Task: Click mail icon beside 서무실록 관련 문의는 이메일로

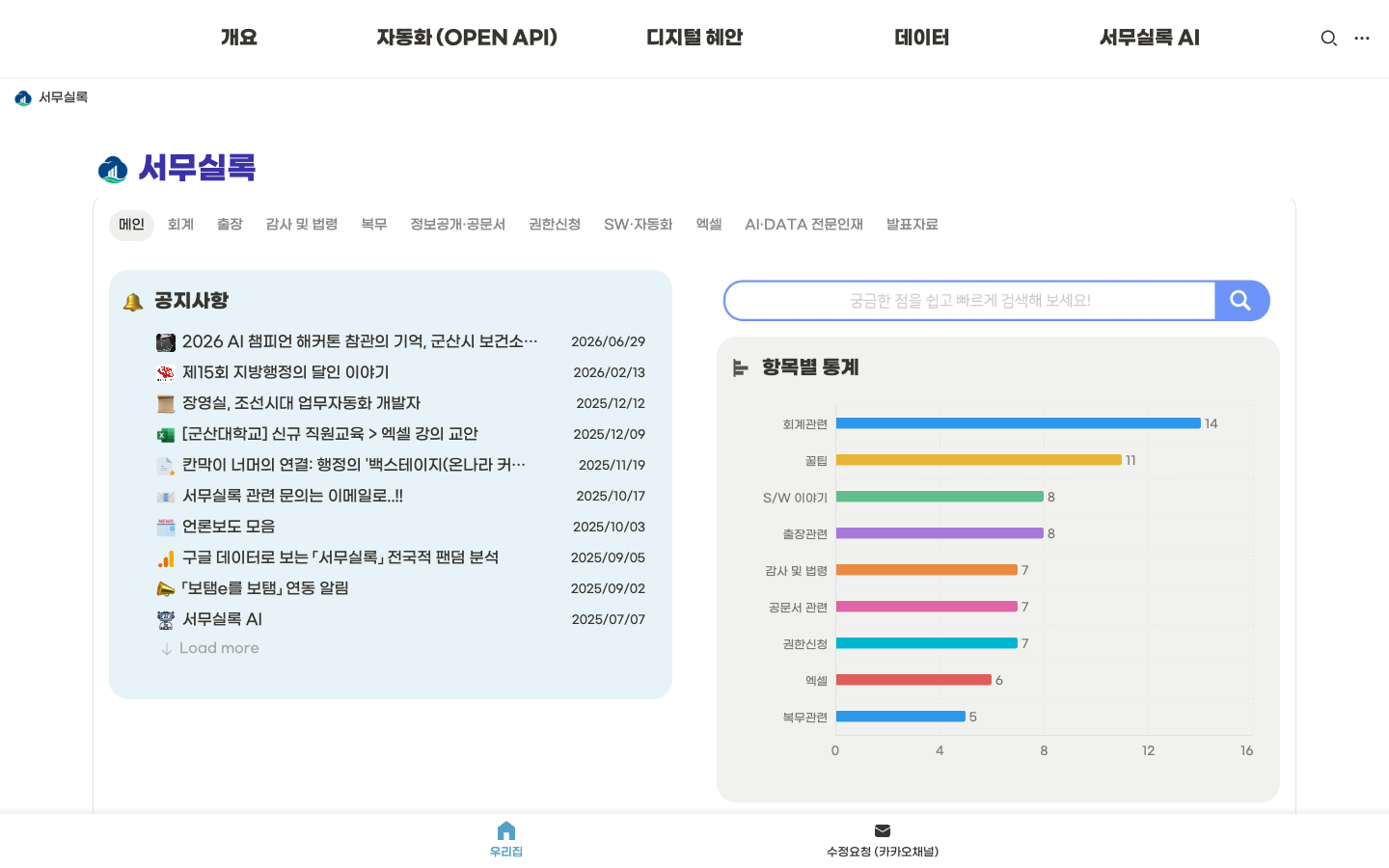Action: coord(166,497)
